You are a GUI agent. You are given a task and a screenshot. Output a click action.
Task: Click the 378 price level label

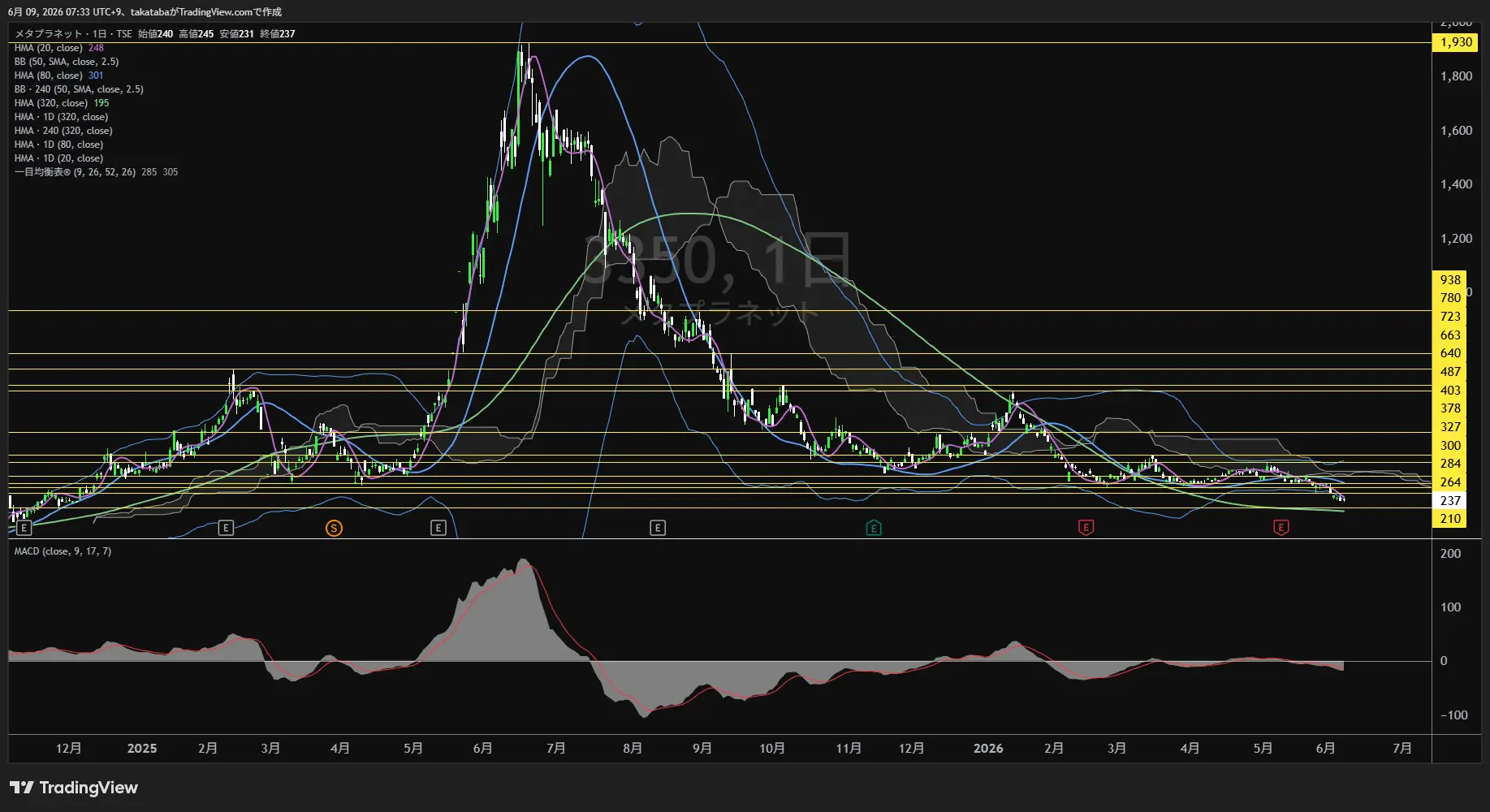[1450, 408]
